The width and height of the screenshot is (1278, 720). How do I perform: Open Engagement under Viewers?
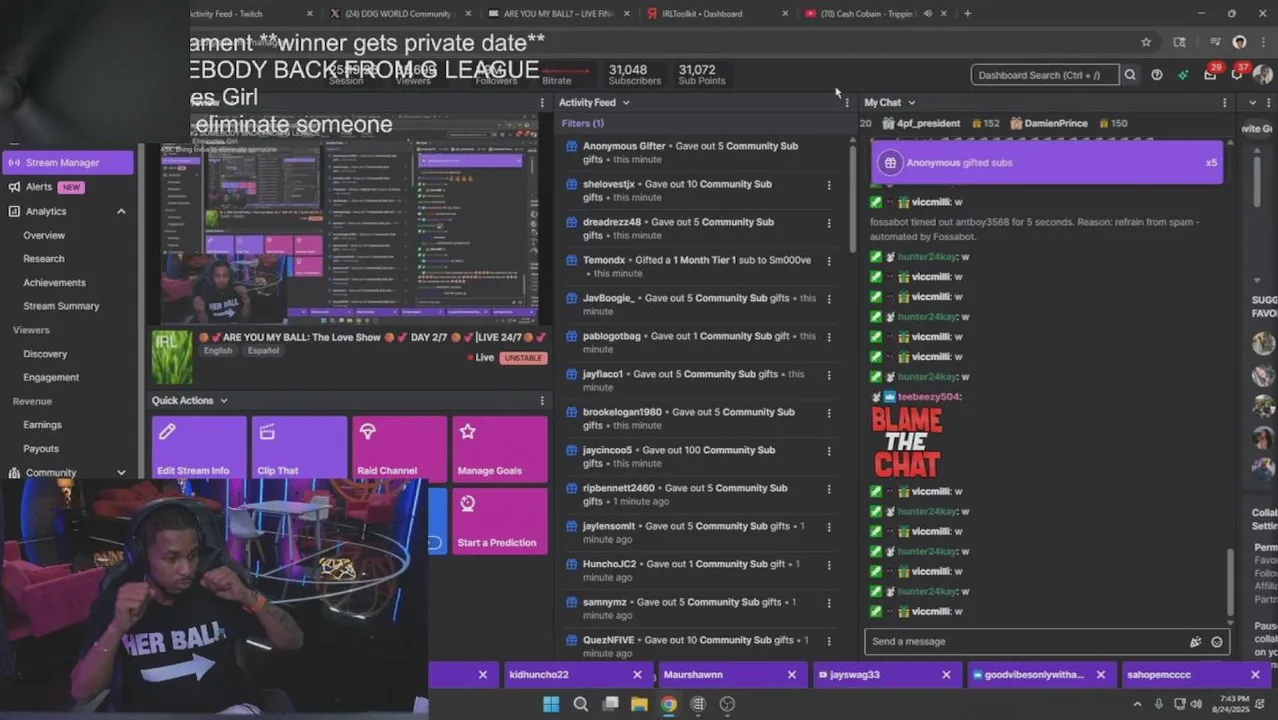tap(51, 377)
